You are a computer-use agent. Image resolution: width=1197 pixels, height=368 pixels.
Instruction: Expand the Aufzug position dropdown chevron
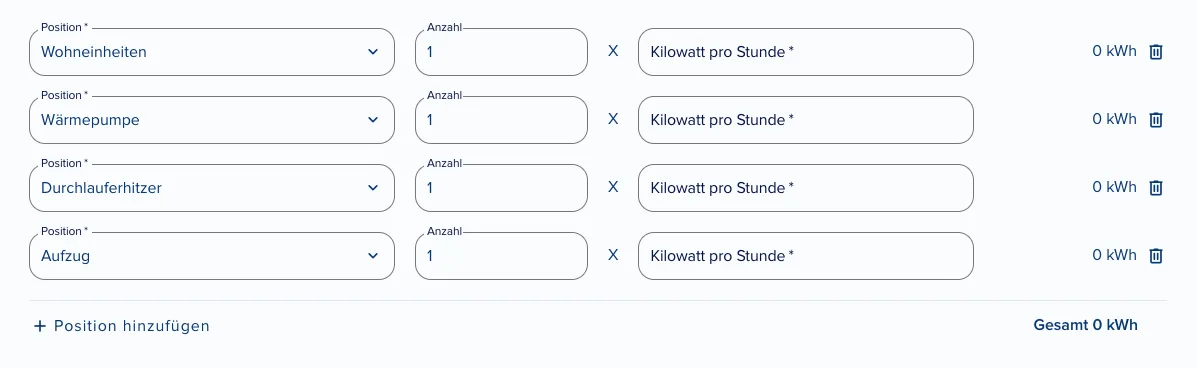point(373,256)
